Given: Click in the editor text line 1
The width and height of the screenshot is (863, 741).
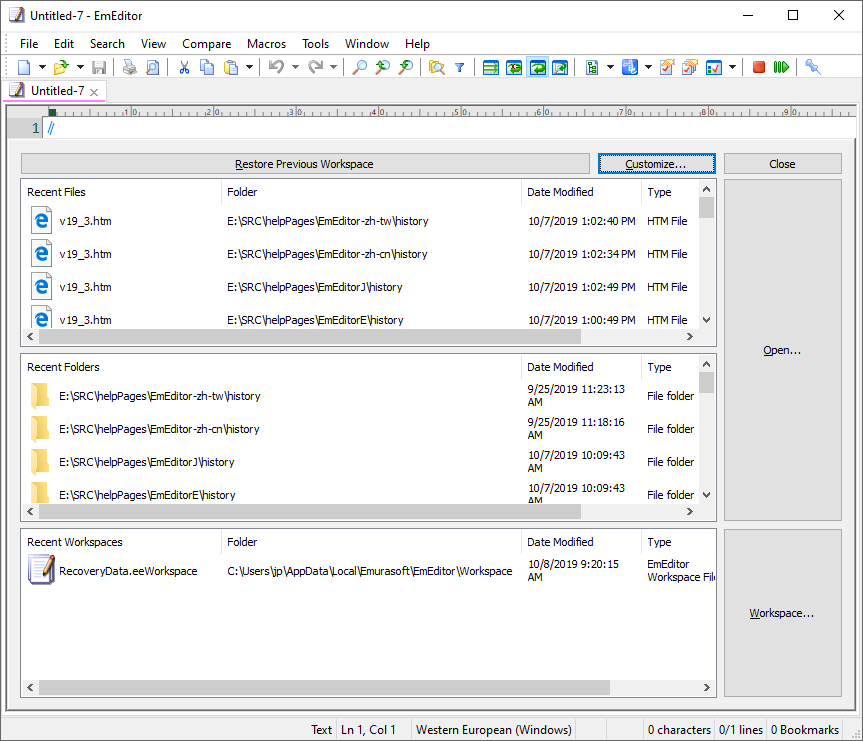Looking at the screenshot, I should point(450,128).
